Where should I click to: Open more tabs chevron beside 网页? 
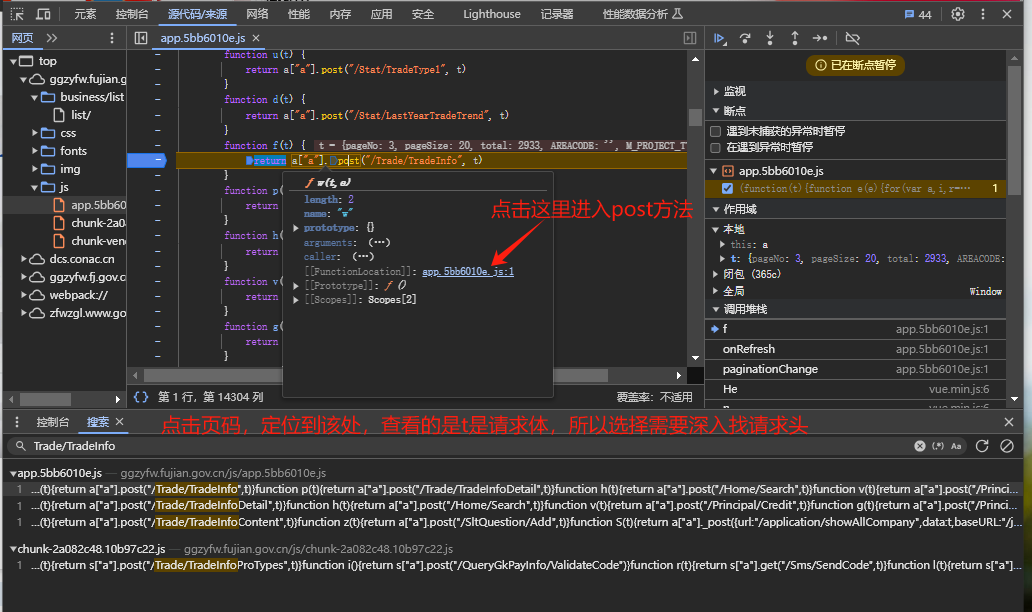pos(52,38)
